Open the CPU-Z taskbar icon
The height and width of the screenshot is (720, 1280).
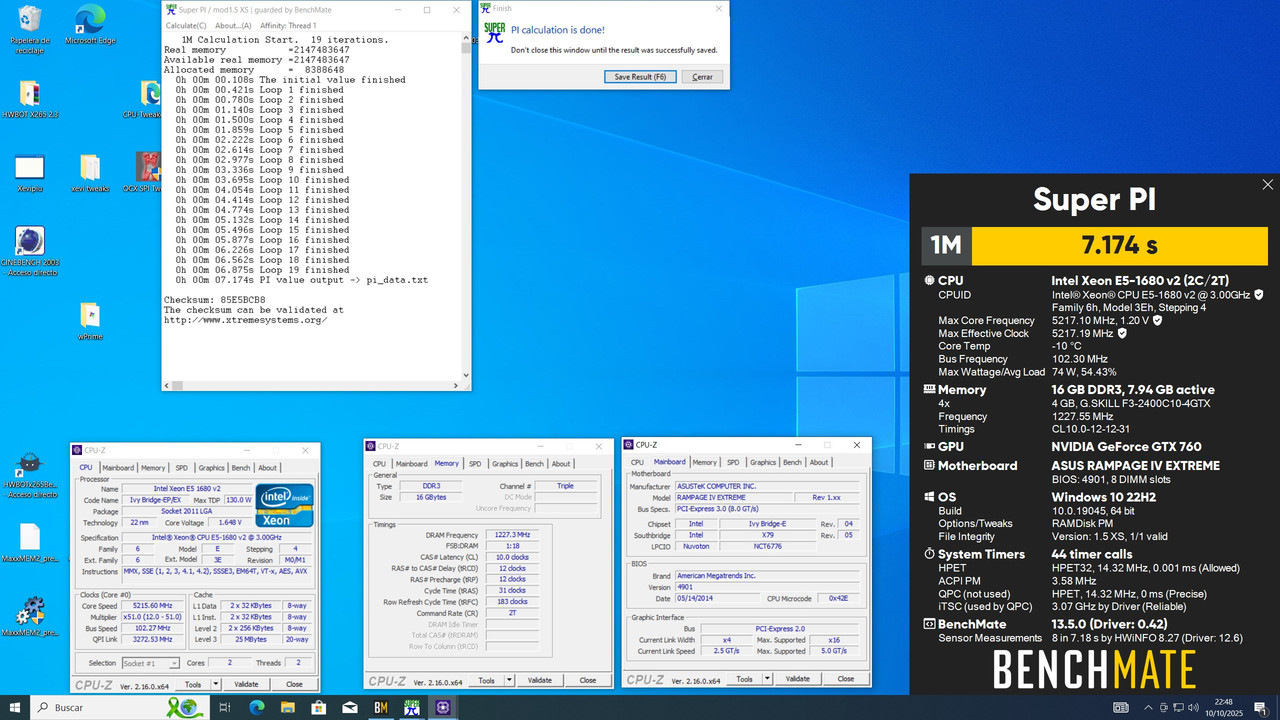[x=443, y=707]
